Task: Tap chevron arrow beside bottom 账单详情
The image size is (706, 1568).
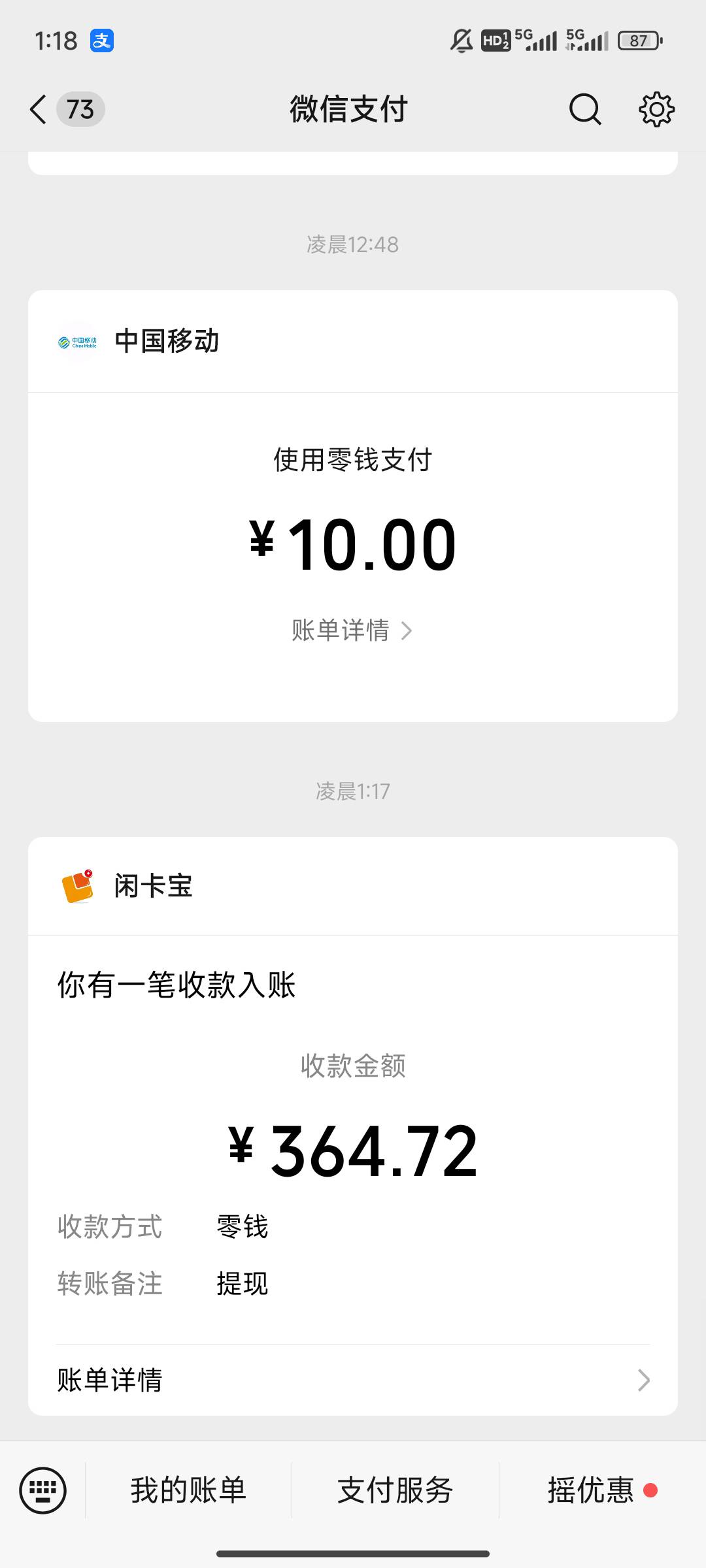Action: pyautogui.click(x=643, y=1380)
